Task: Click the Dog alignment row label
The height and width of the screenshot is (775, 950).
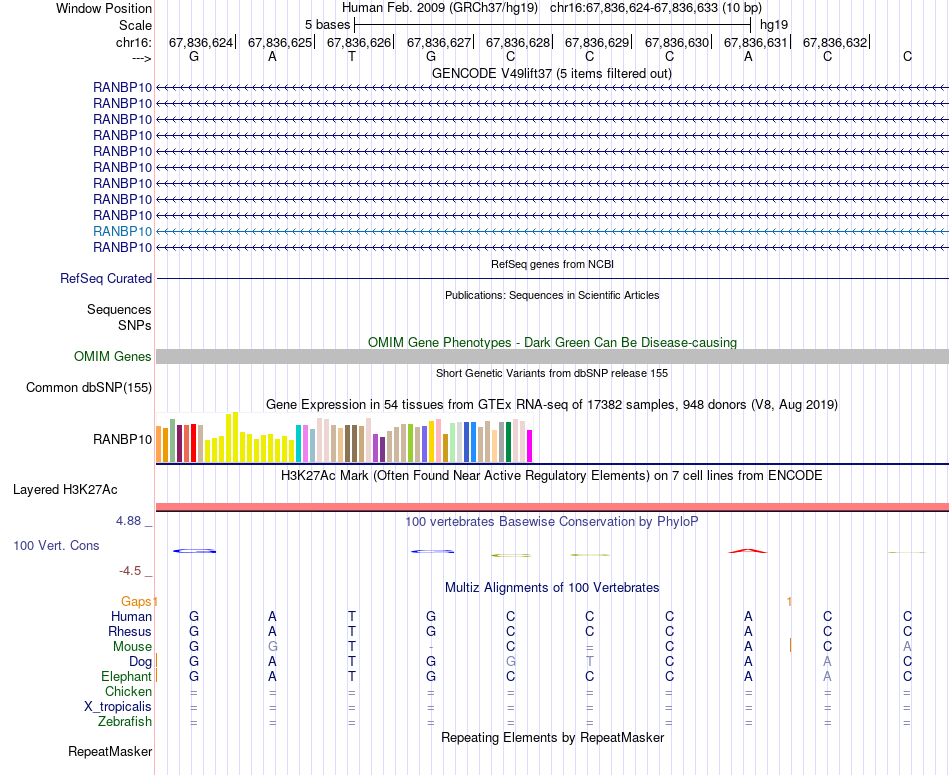Action: point(140,662)
